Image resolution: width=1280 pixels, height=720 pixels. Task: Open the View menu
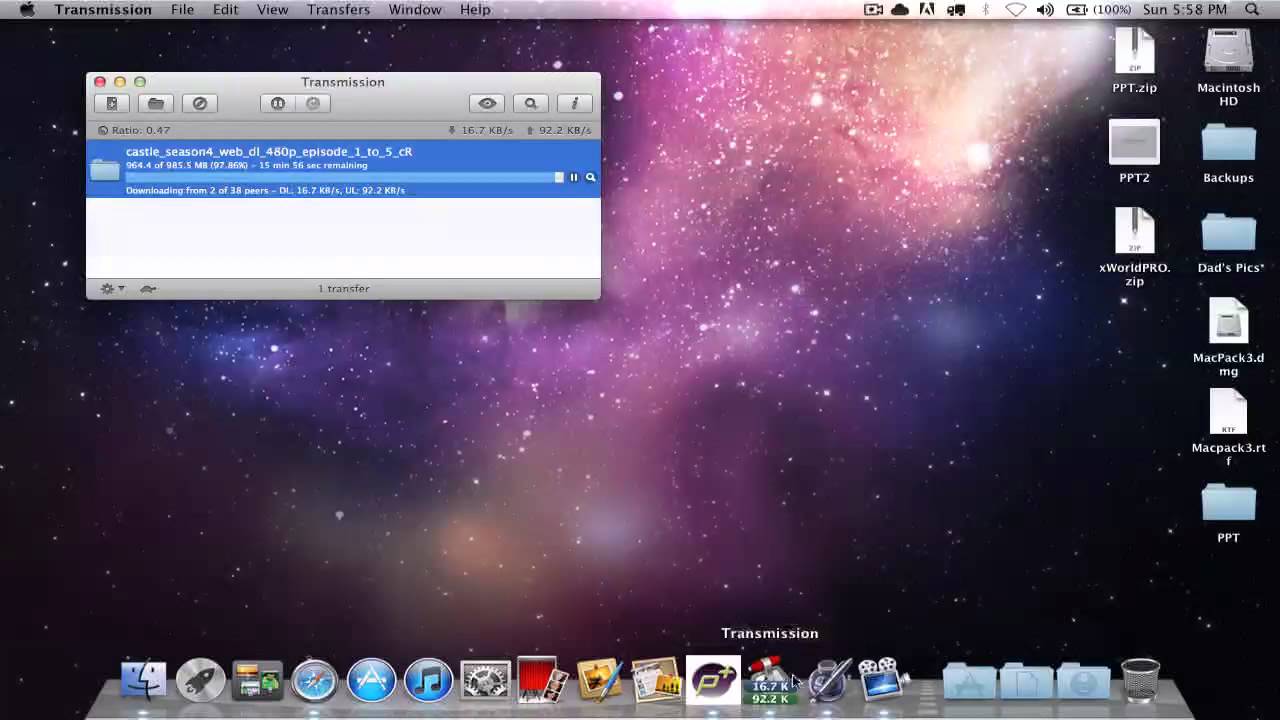(x=272, y=9)
